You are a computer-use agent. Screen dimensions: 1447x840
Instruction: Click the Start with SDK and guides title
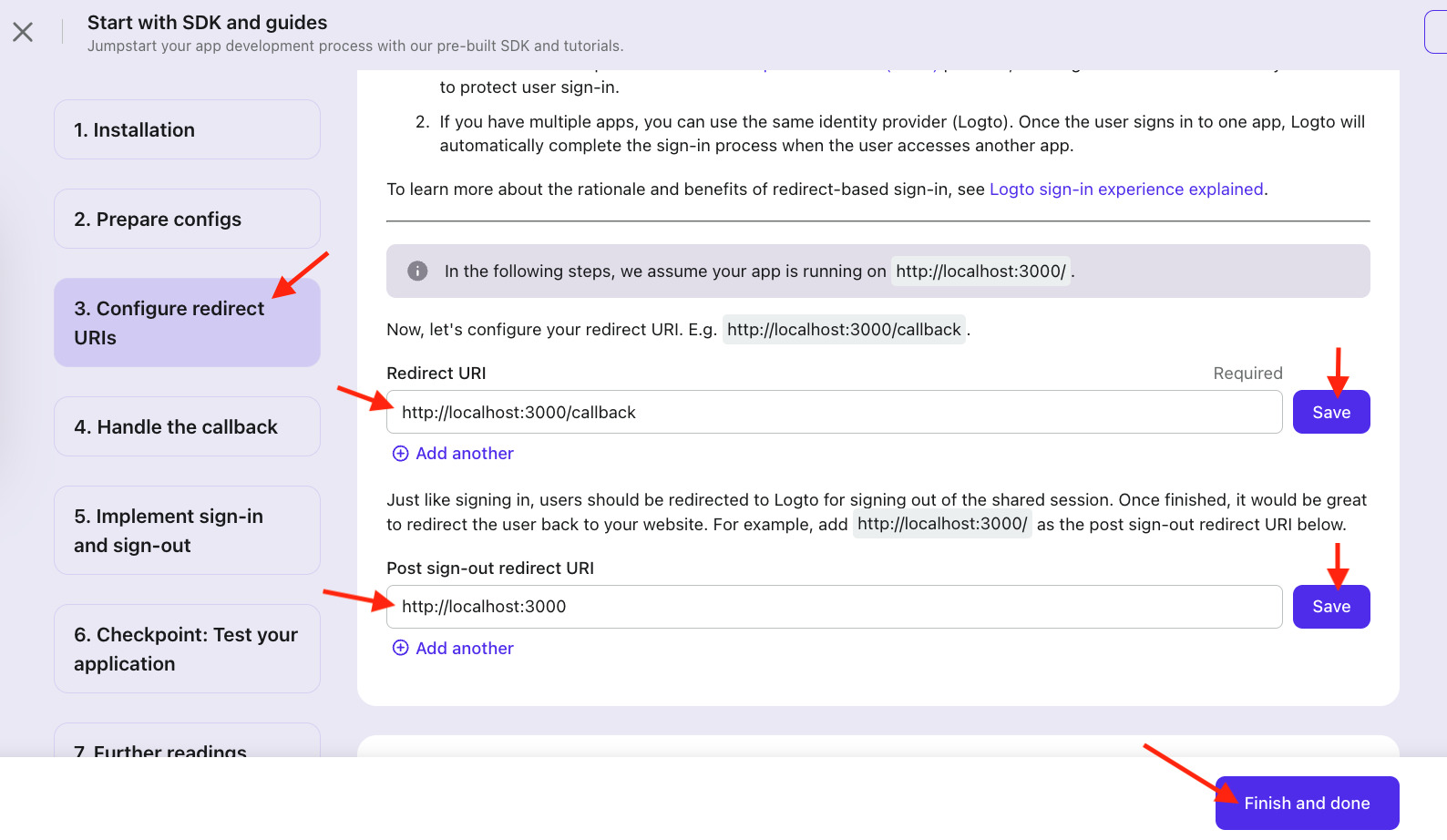point(207,22)
